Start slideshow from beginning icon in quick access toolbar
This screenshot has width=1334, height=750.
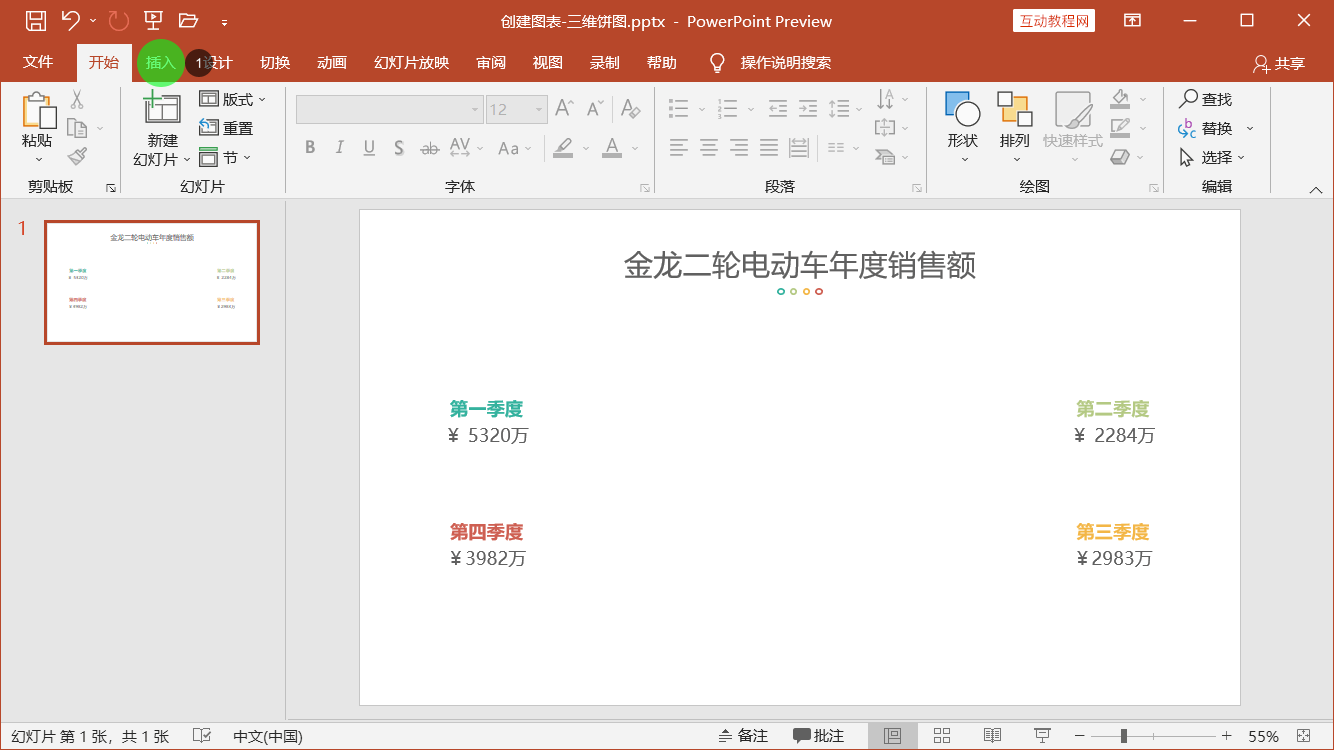(153, 21)
